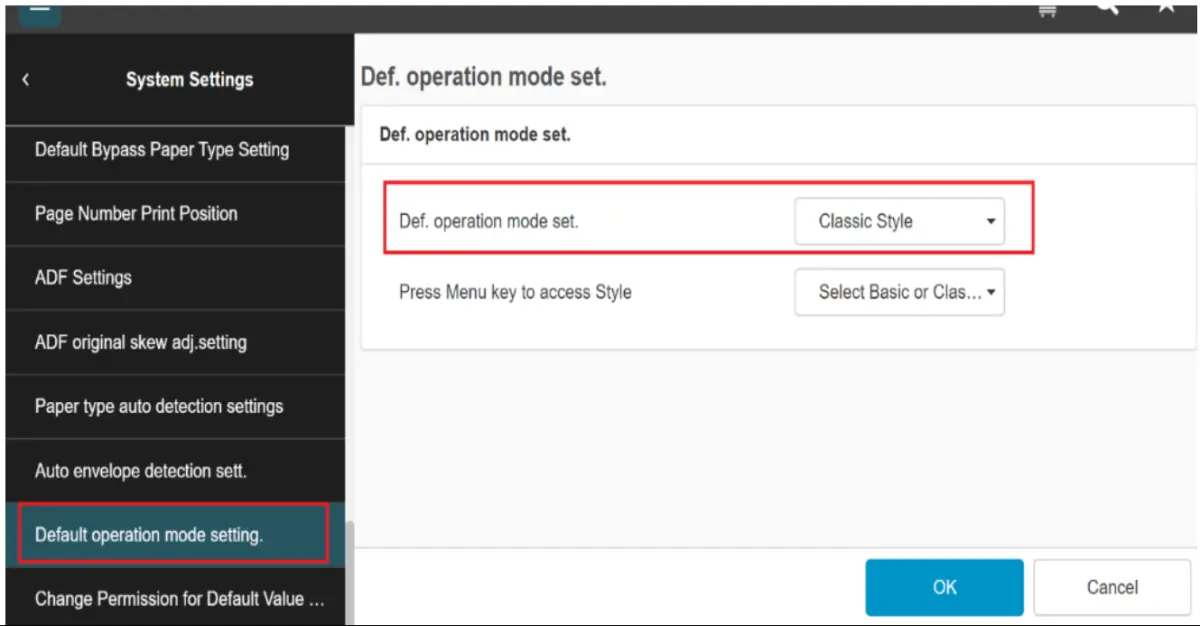Open the Classic Style dropdown

tap(899, 222)
